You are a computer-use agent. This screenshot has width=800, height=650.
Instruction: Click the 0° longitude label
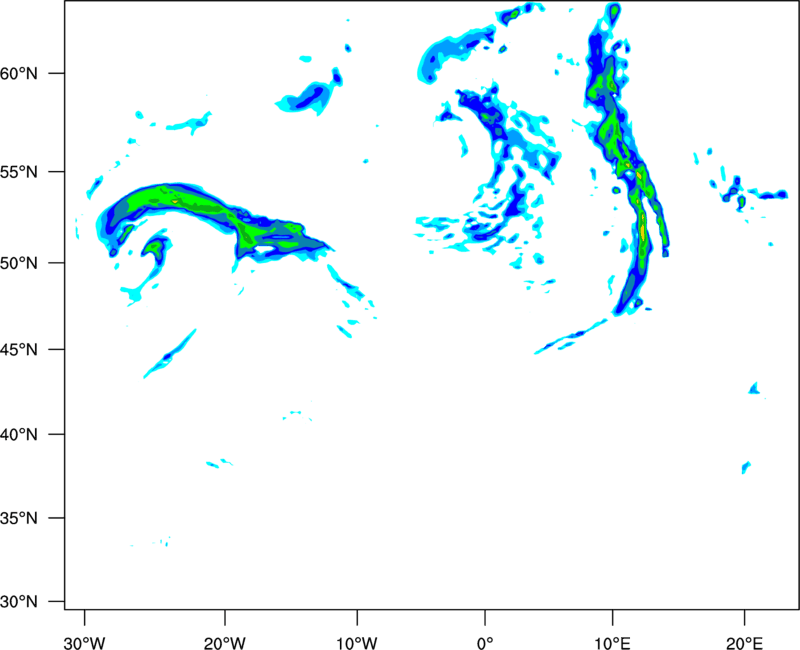(485, 643)
